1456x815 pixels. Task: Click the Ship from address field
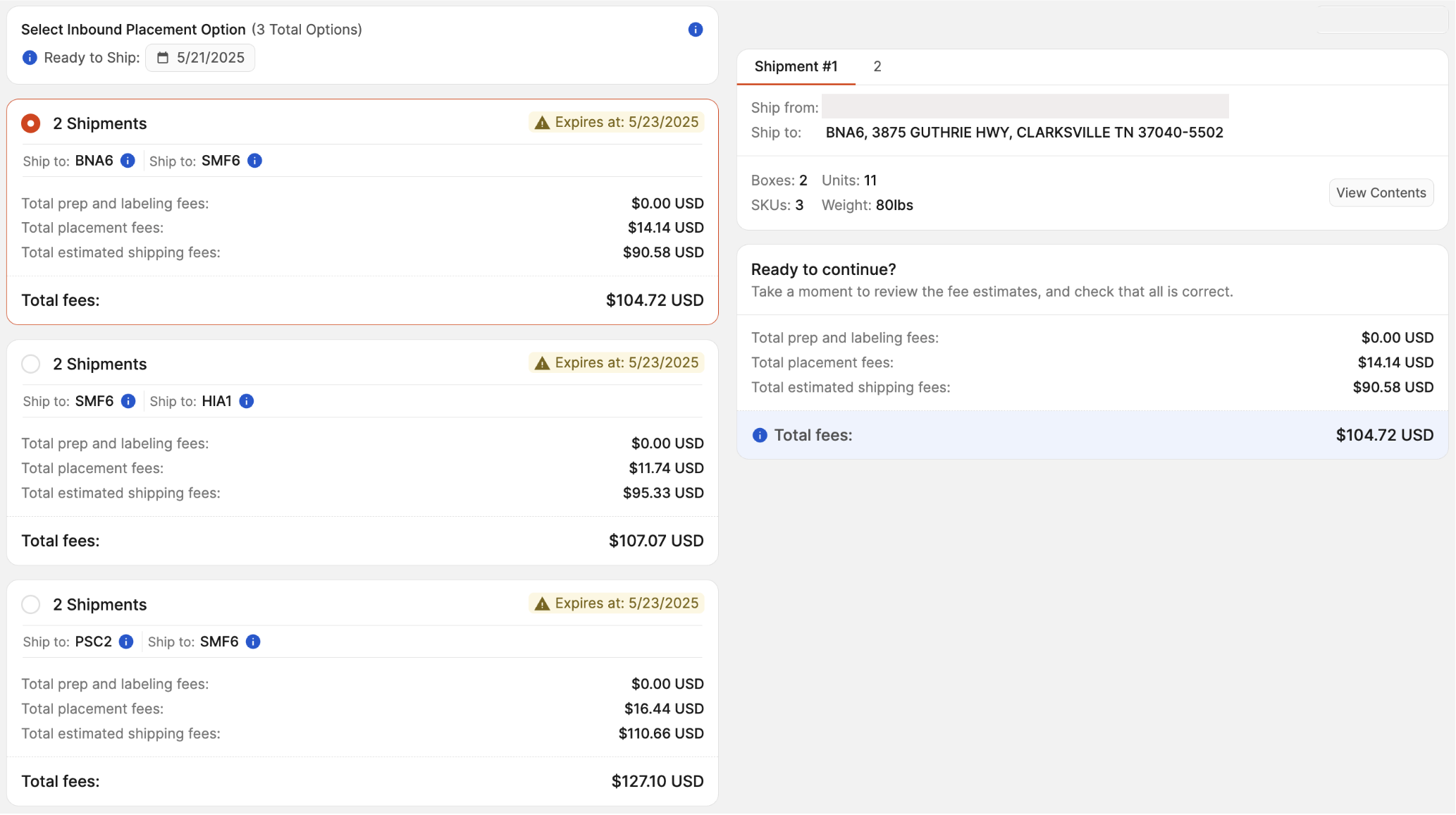tap(1025, 107)
